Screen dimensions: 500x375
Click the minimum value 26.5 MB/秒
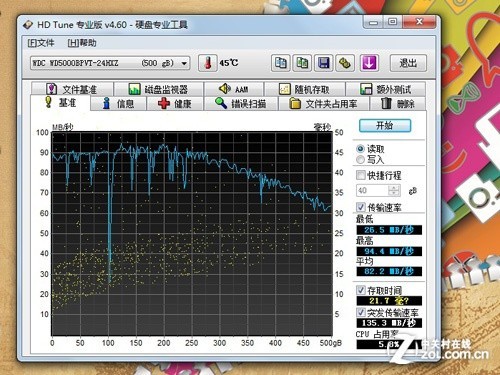[x=389, y=230]
